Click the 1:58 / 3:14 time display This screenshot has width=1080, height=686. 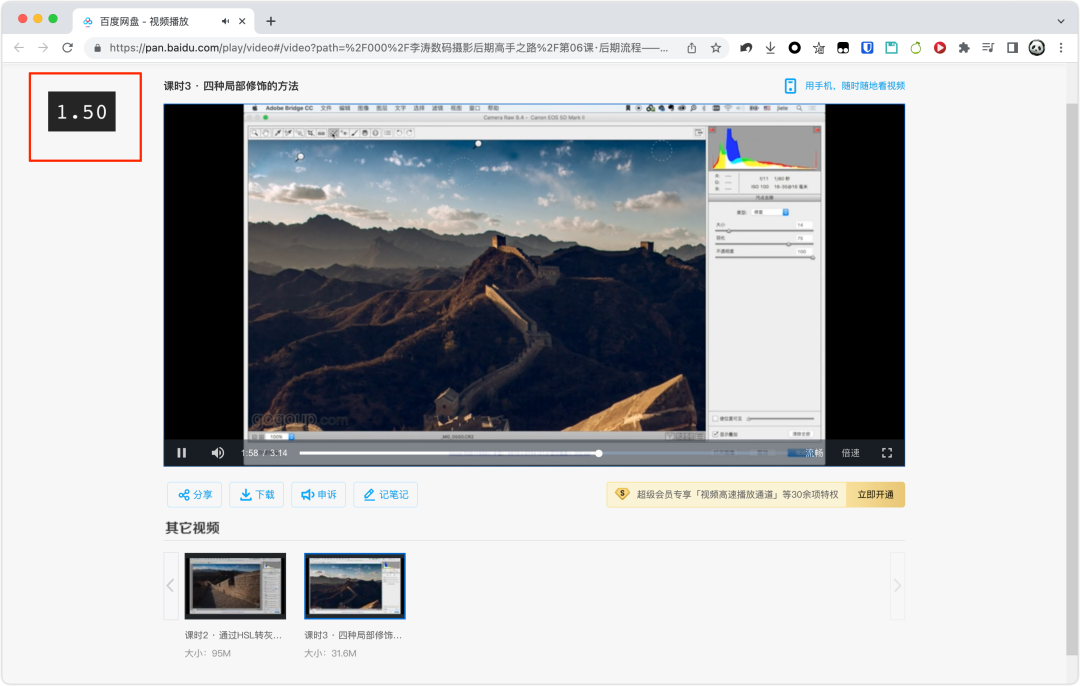click(x=264, y=453)
